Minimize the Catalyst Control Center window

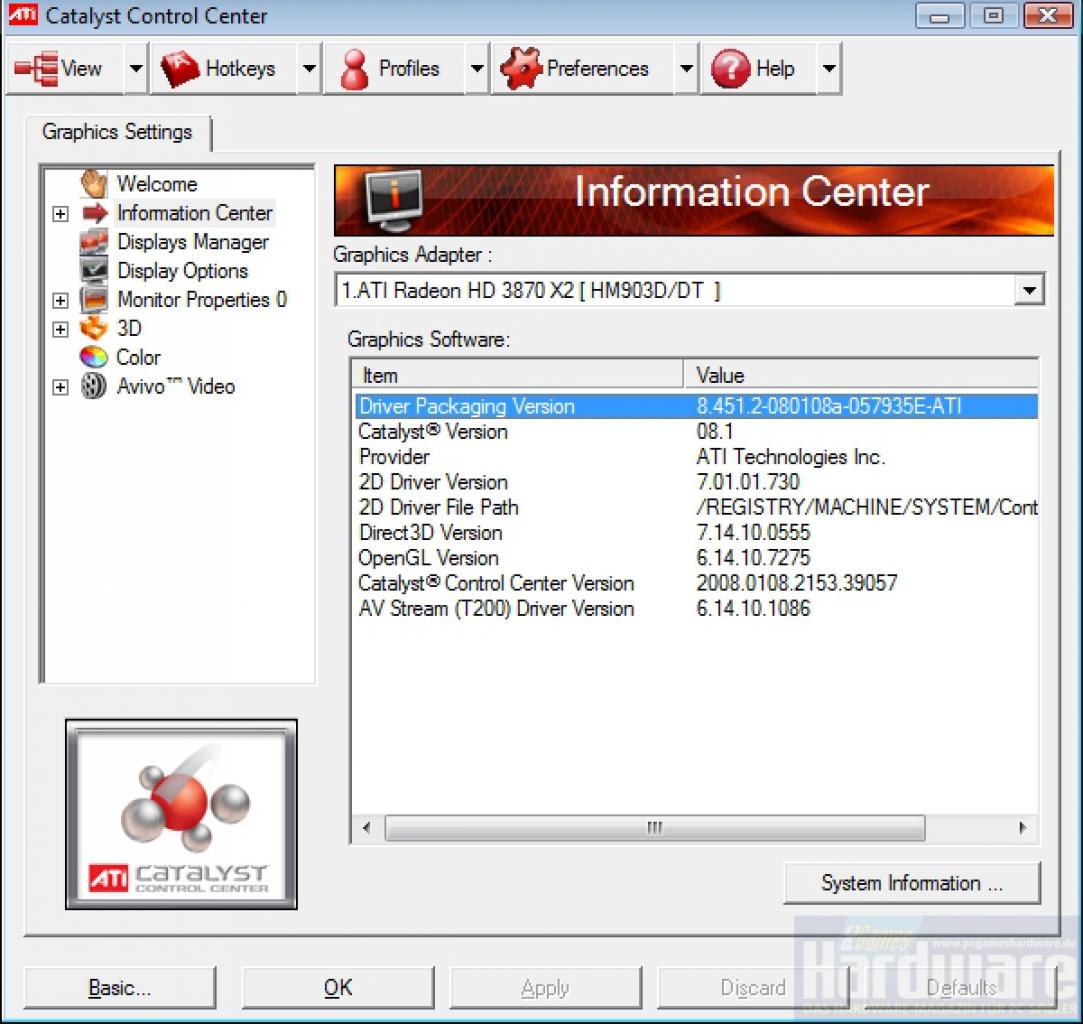pyautogui.click(x=939, y=15)
